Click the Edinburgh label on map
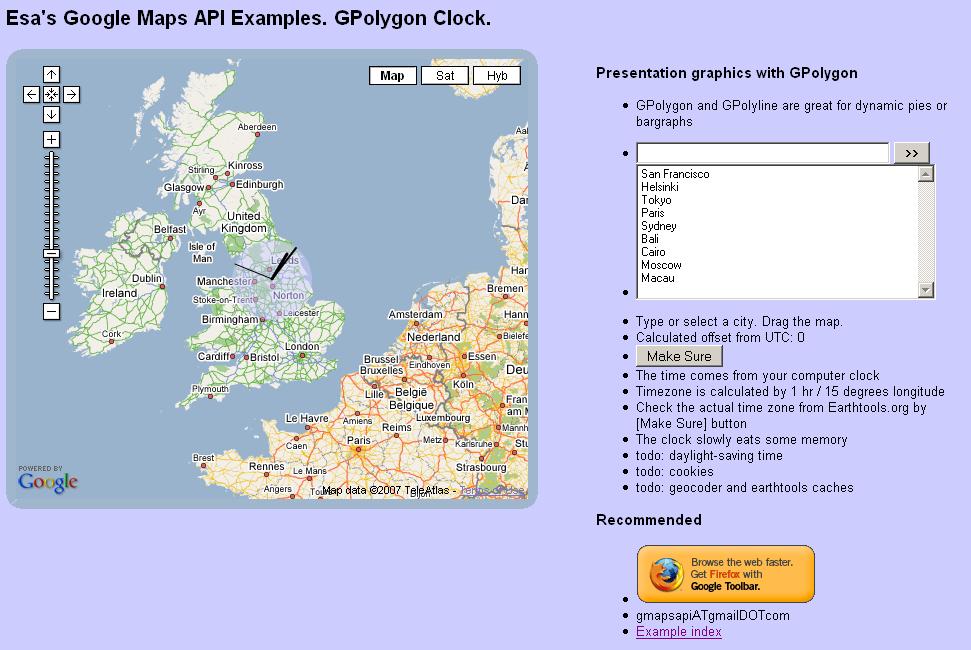The image size is (971, 650). (x=259, y=184)
